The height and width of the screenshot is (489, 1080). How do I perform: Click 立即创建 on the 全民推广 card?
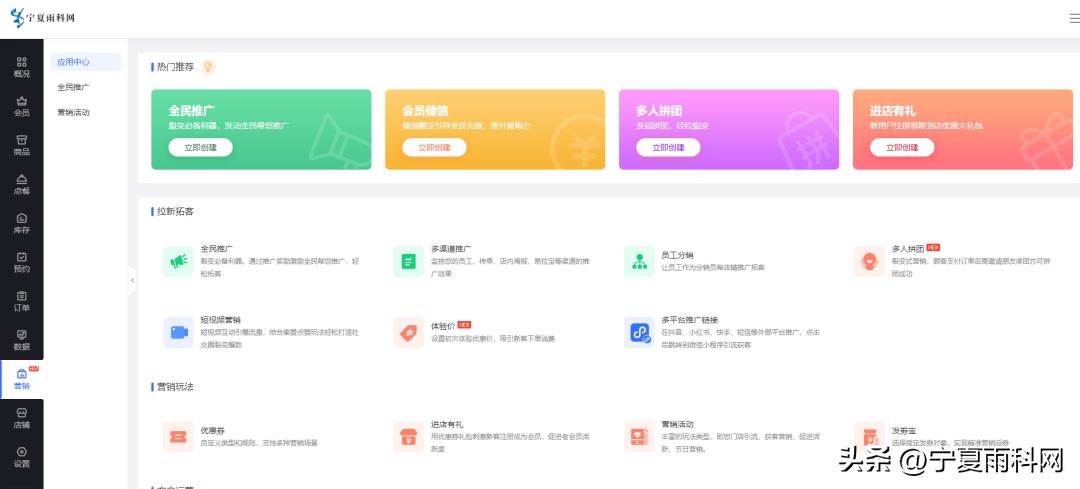coord(200,147)
